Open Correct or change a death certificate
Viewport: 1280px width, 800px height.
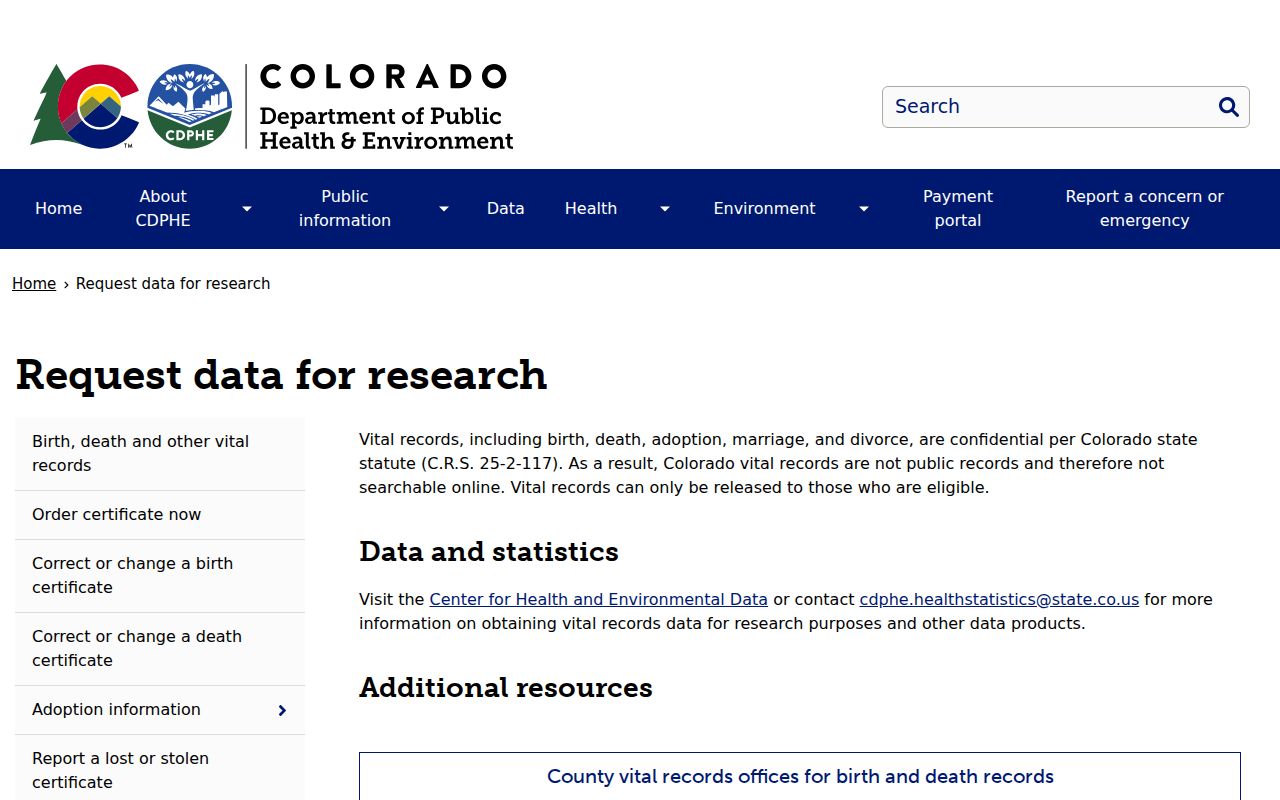(160, 649)
